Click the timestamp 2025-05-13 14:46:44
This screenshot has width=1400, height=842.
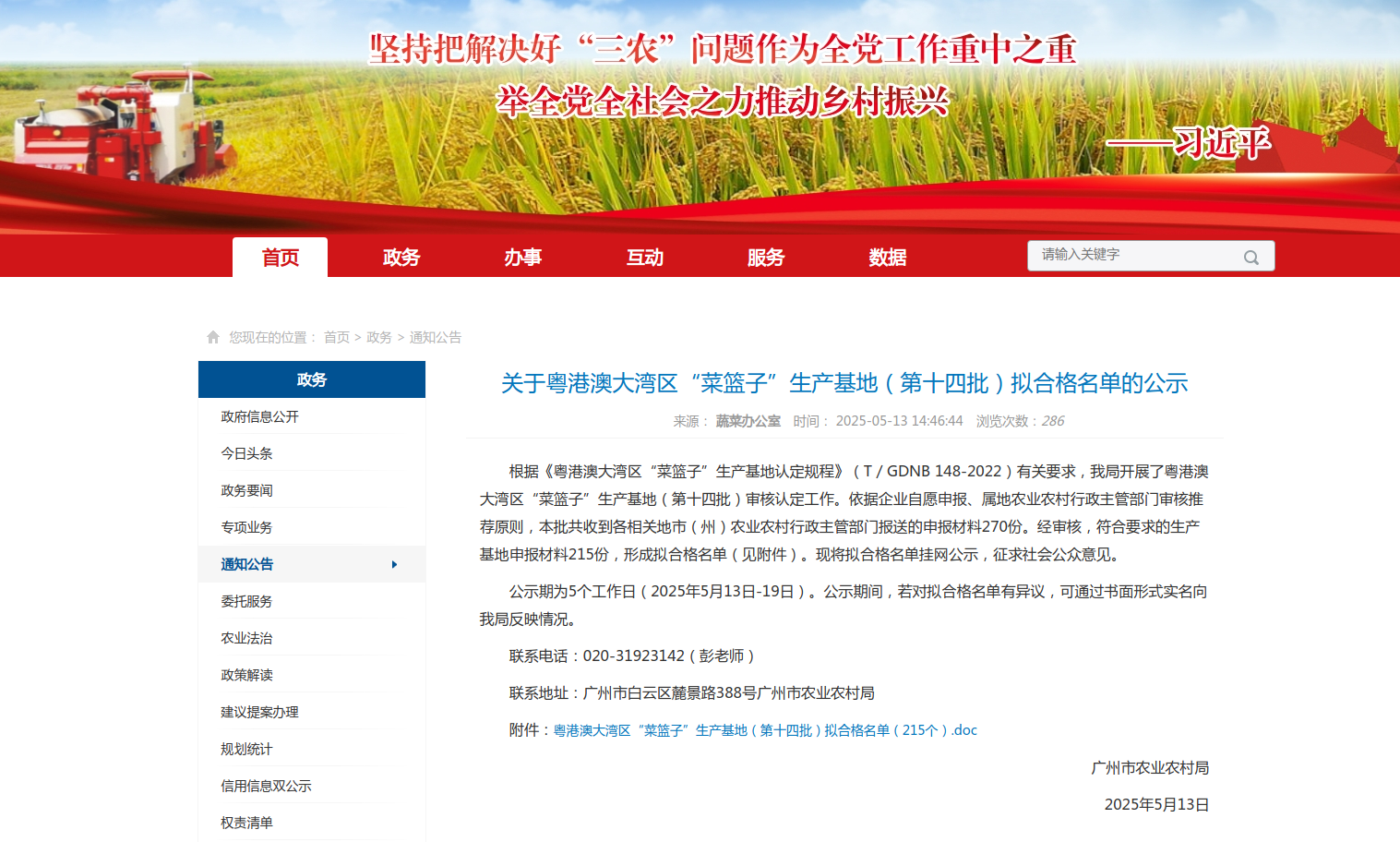[899, 421]
